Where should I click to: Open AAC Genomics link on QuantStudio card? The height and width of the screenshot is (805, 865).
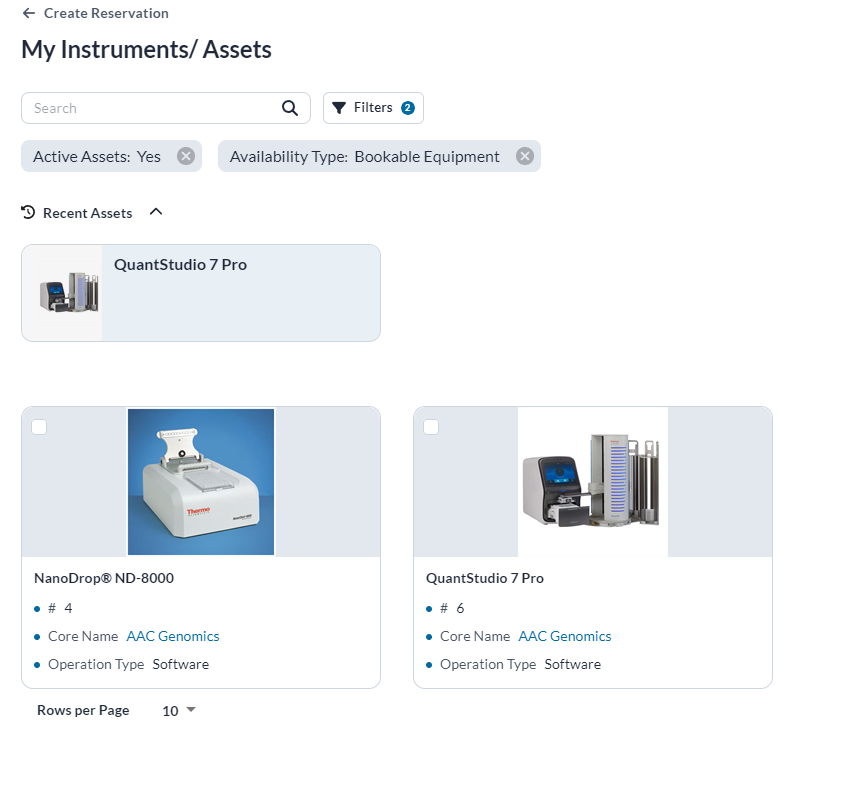tap(565, 636)
